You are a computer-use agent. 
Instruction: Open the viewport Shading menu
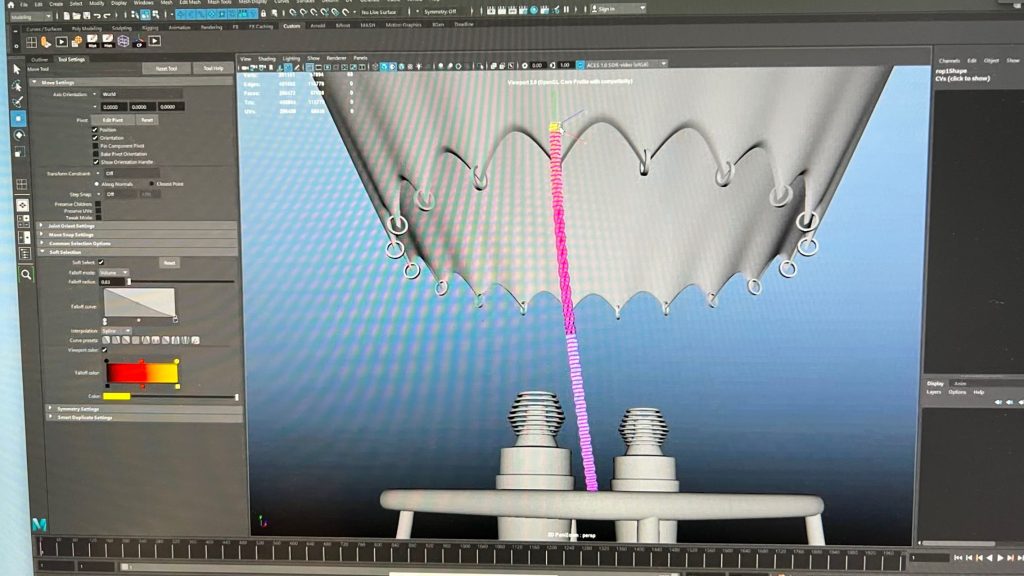266,59
